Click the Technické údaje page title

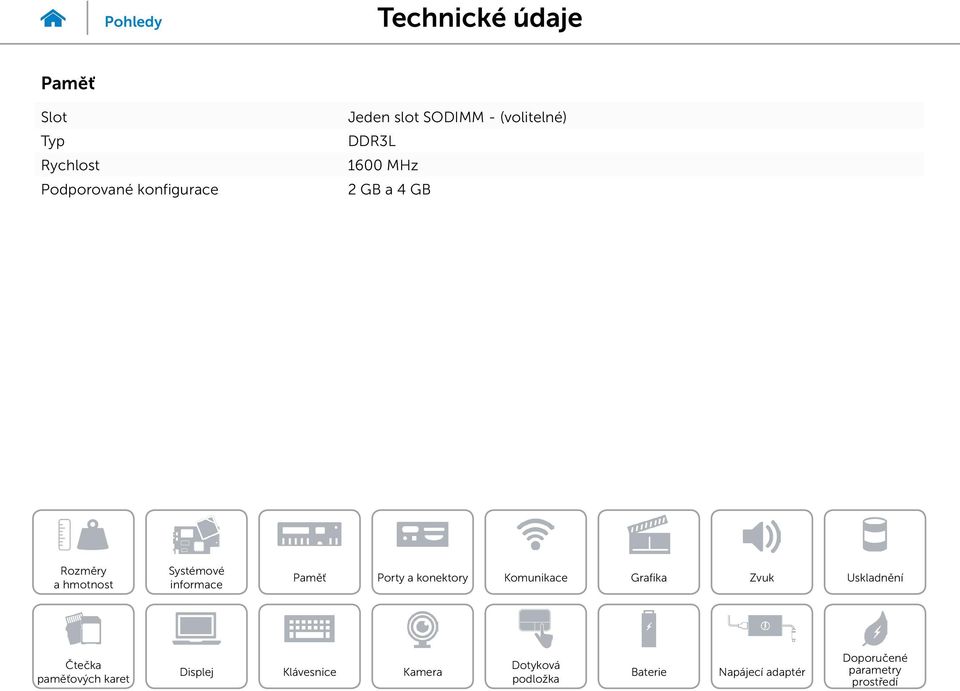[x=479, y=18]
